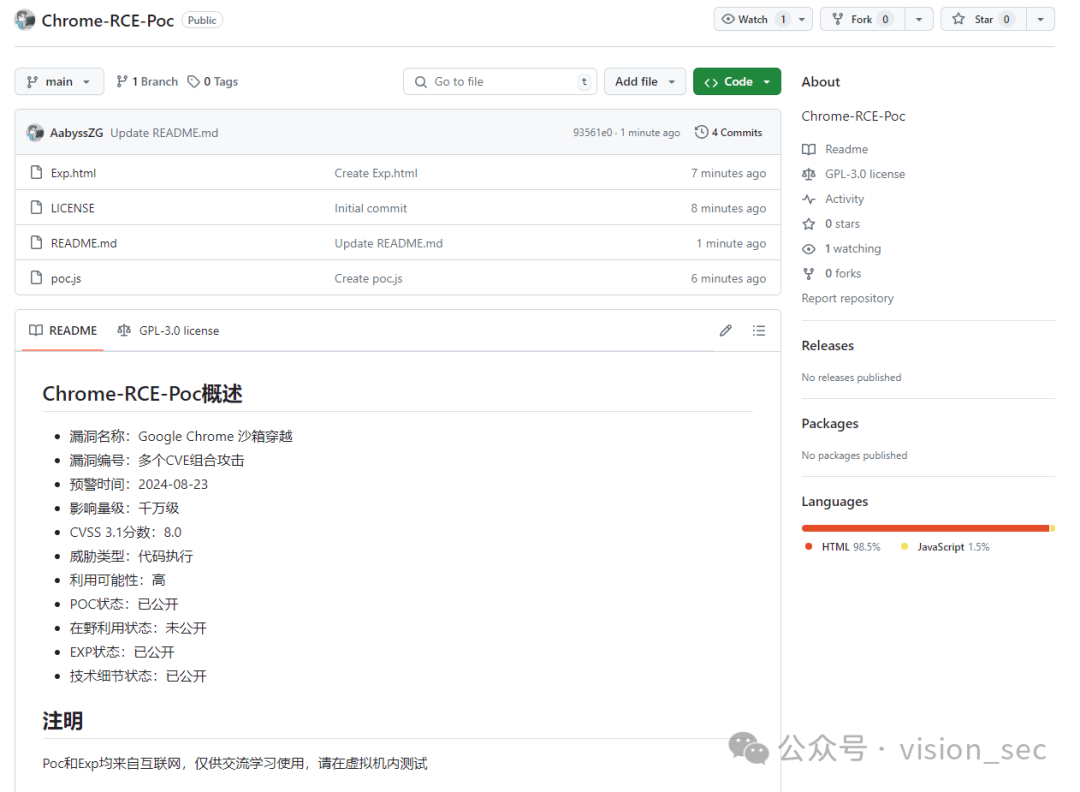
Task: Click the file icon next to Exp.html
Action: (x=37, y=172)
